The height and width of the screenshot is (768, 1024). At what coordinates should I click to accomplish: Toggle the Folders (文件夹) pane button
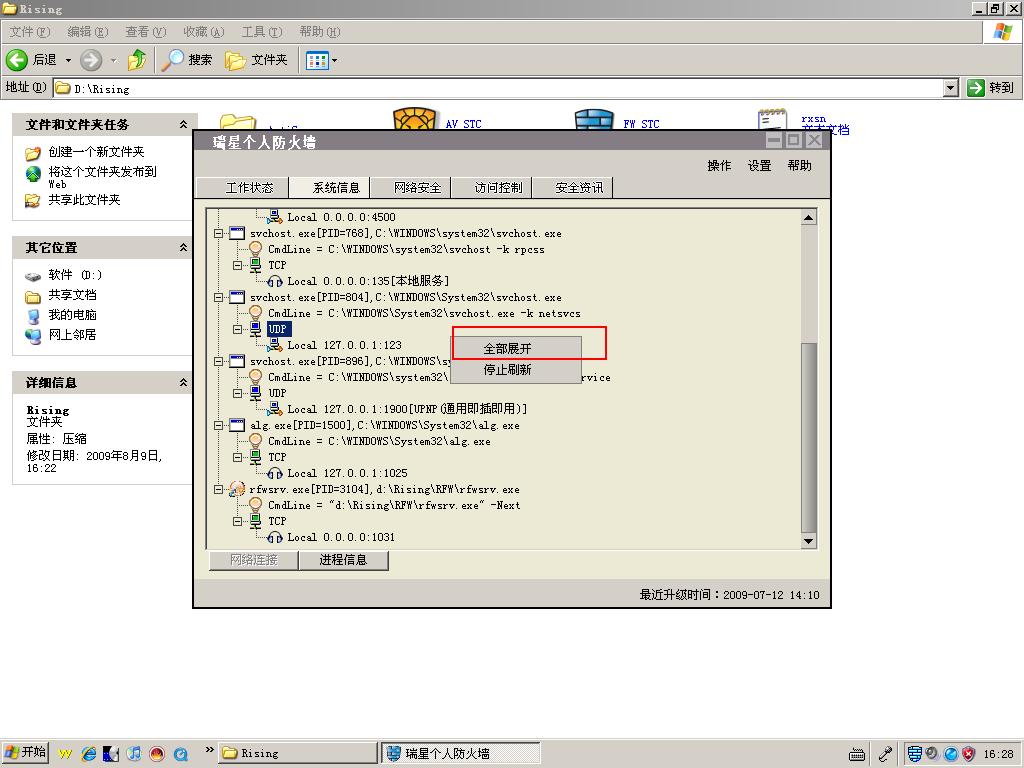coord(256,60)
